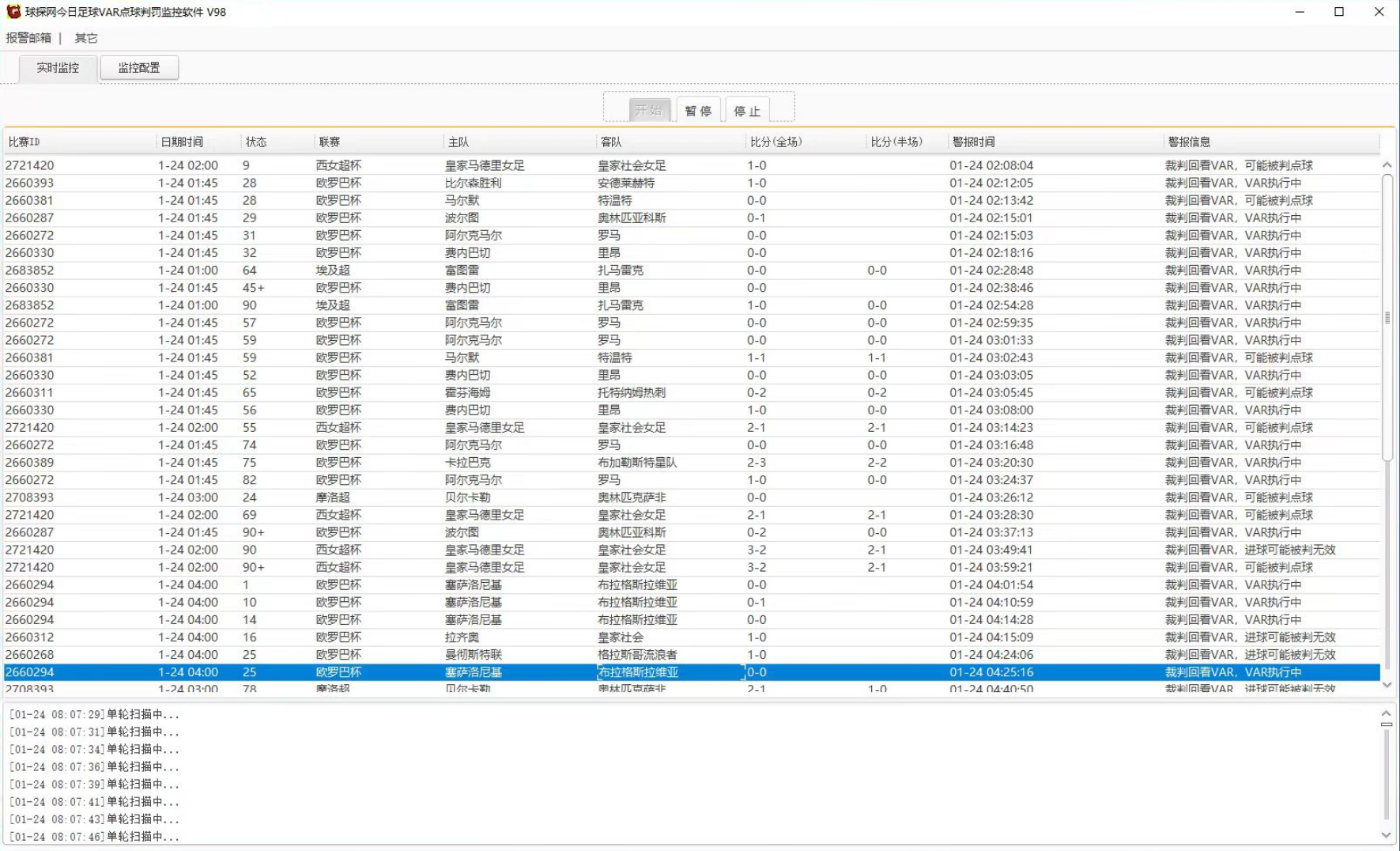The width and height of the screenshot is (1400, 851).
Task: Click log panel scrollbar up arrow
Action: click(x=1387, y=713)
